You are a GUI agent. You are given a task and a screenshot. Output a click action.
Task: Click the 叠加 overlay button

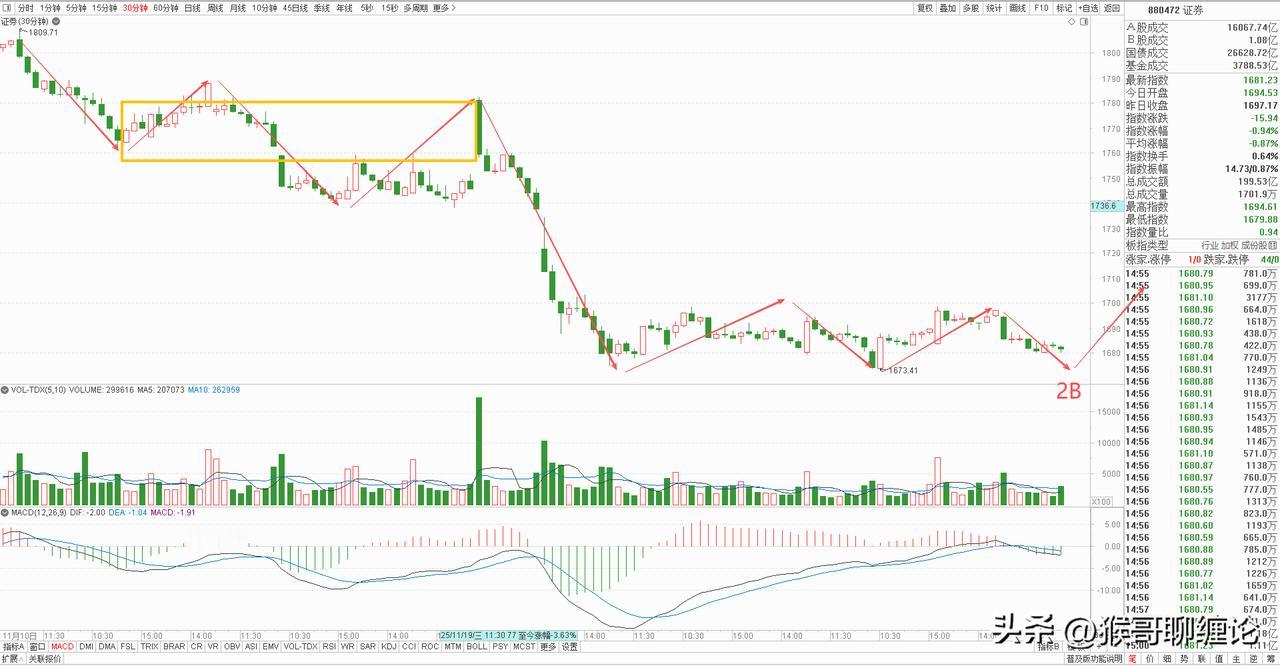pos(947,8)
